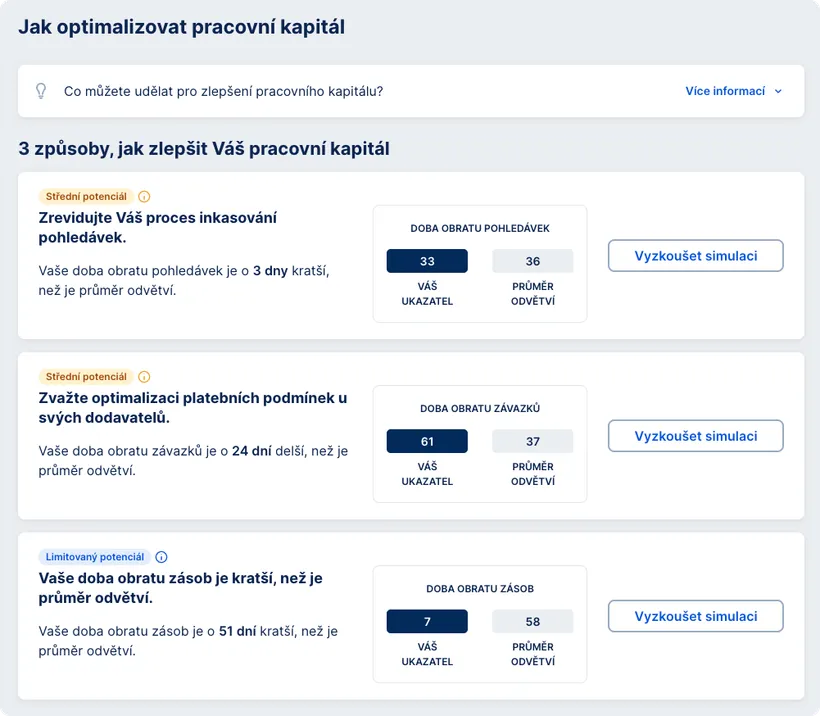Click Vyzkoušet simulaci for doba obratu pohledávek
Screen dimensions: 820x716
click(695, 256)
